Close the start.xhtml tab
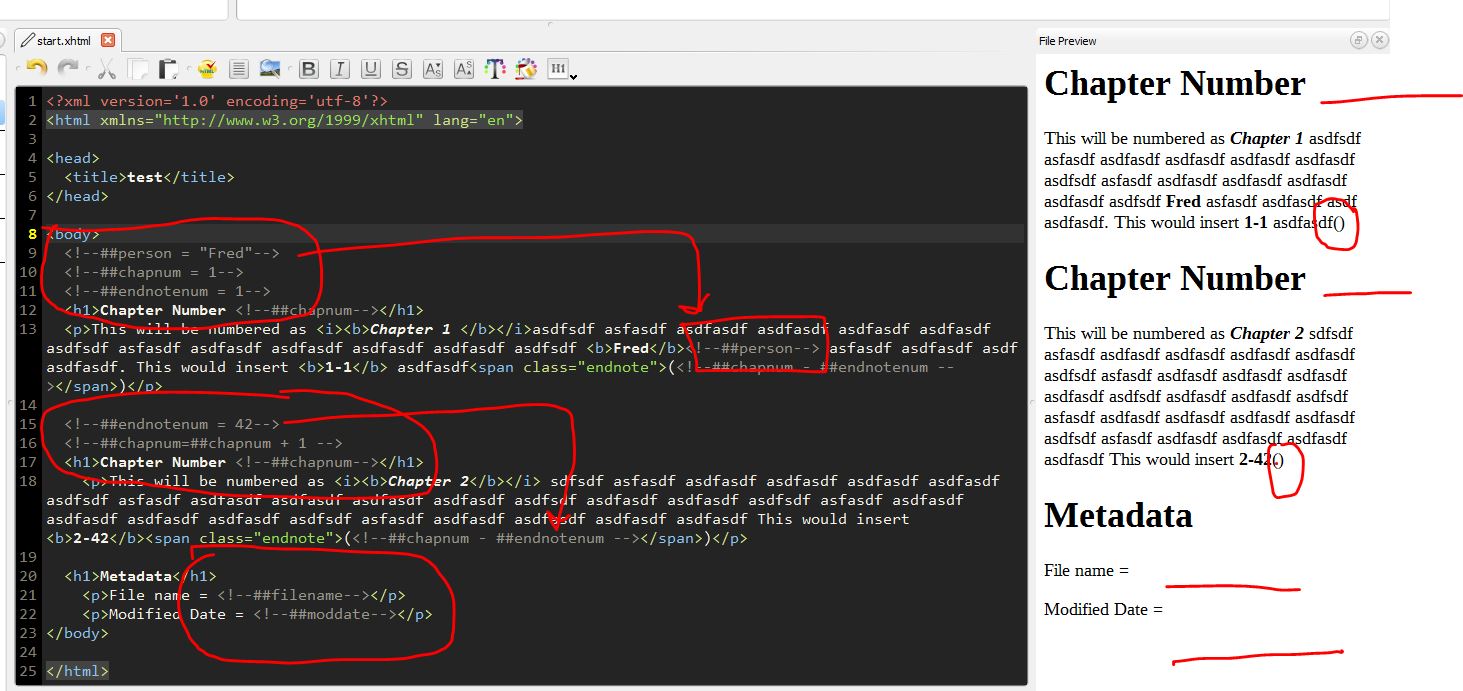1463x691 pixels. 108,41
